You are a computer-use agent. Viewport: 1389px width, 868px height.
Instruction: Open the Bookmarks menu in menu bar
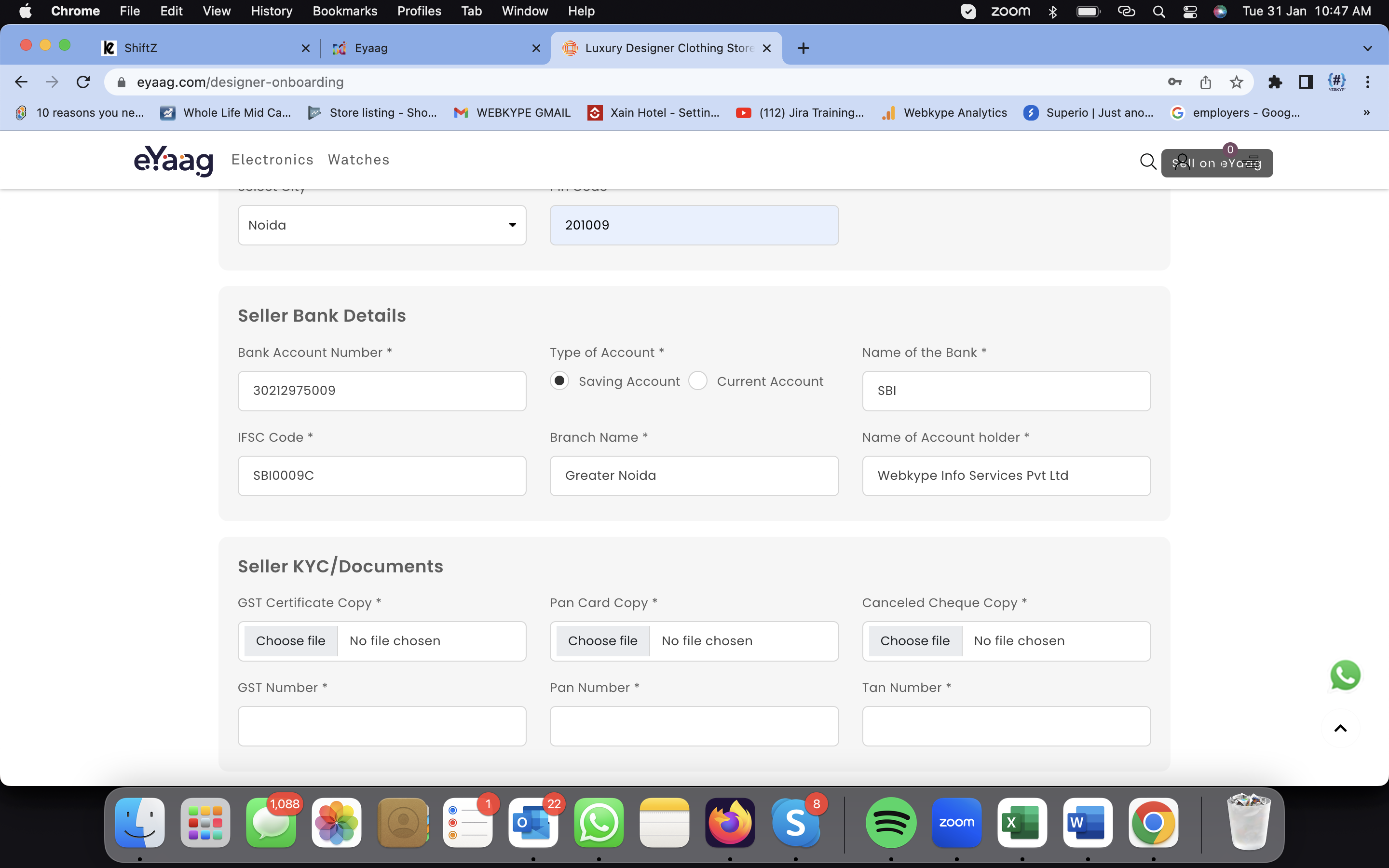344,11
